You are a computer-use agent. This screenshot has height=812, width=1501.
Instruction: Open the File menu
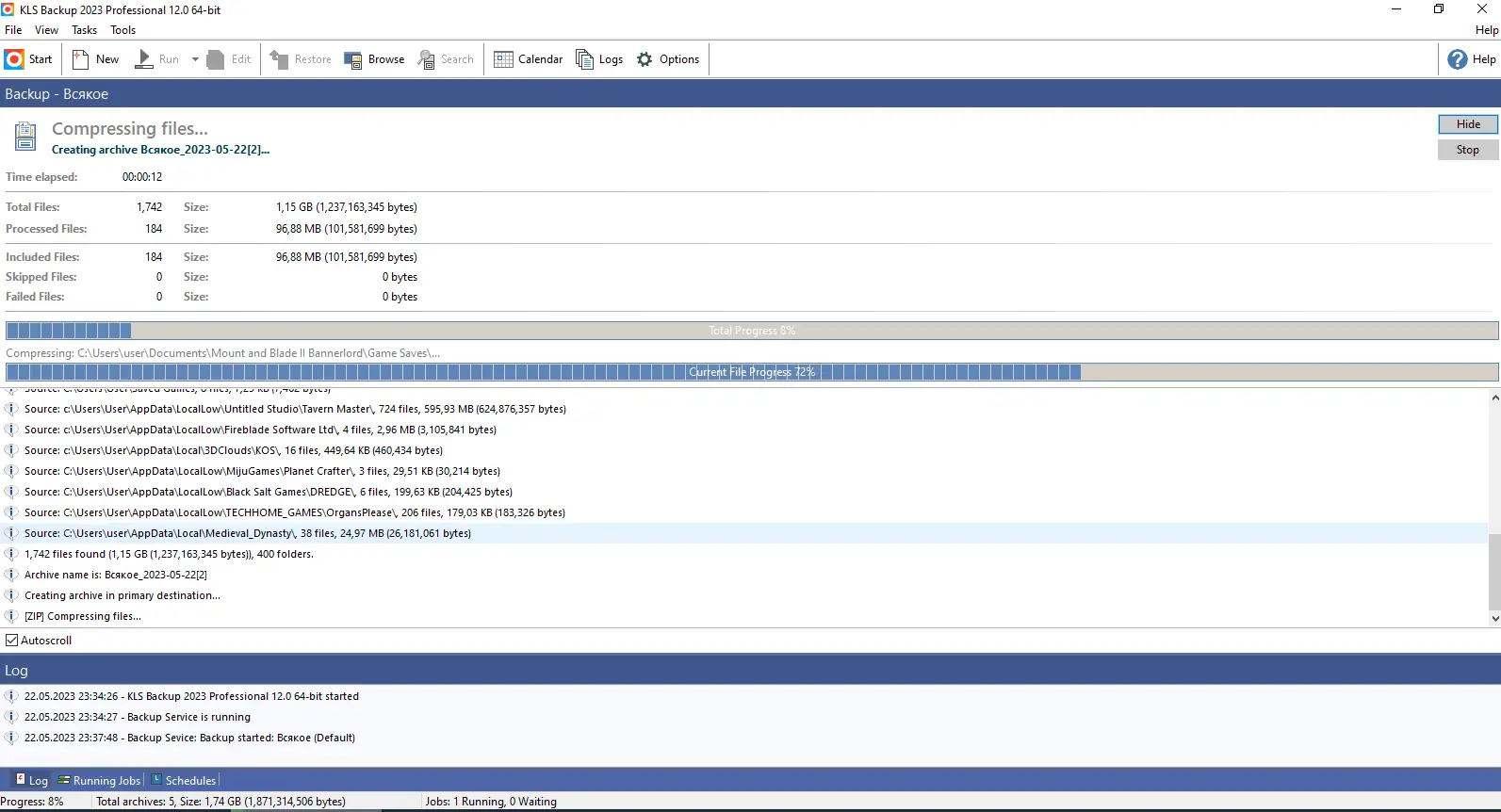pos(13,30)
